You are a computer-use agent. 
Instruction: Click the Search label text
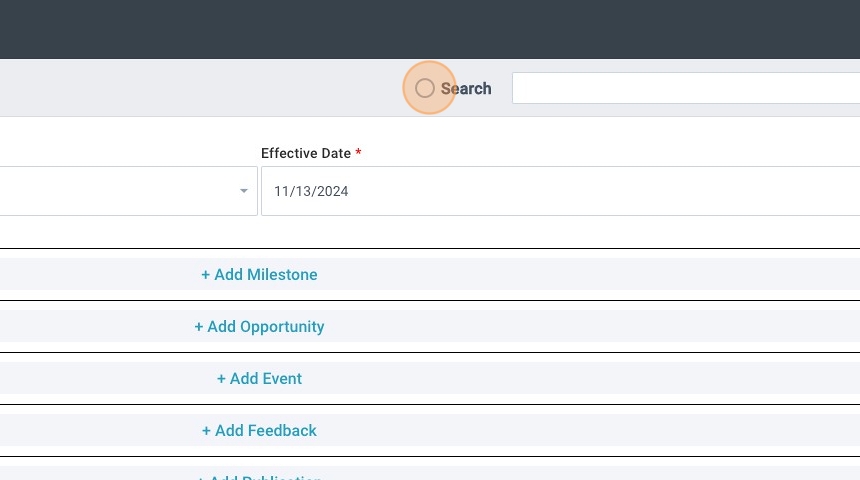[466, 89]
